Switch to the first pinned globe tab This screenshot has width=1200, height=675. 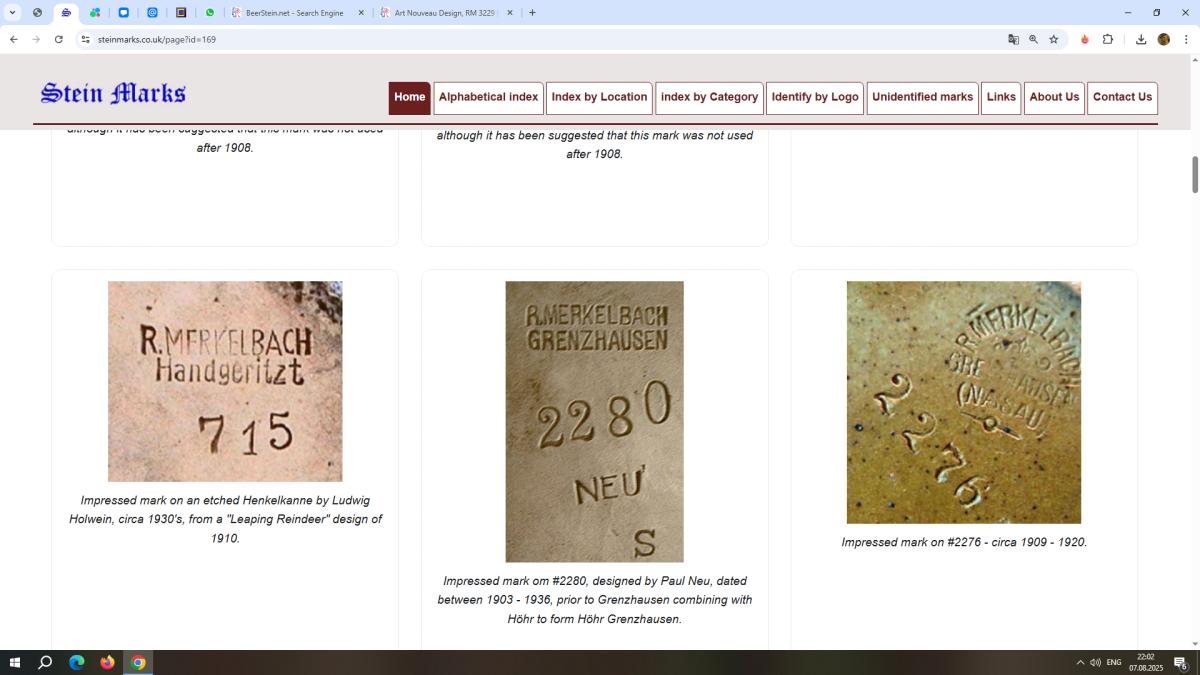[x=37, y=13]
